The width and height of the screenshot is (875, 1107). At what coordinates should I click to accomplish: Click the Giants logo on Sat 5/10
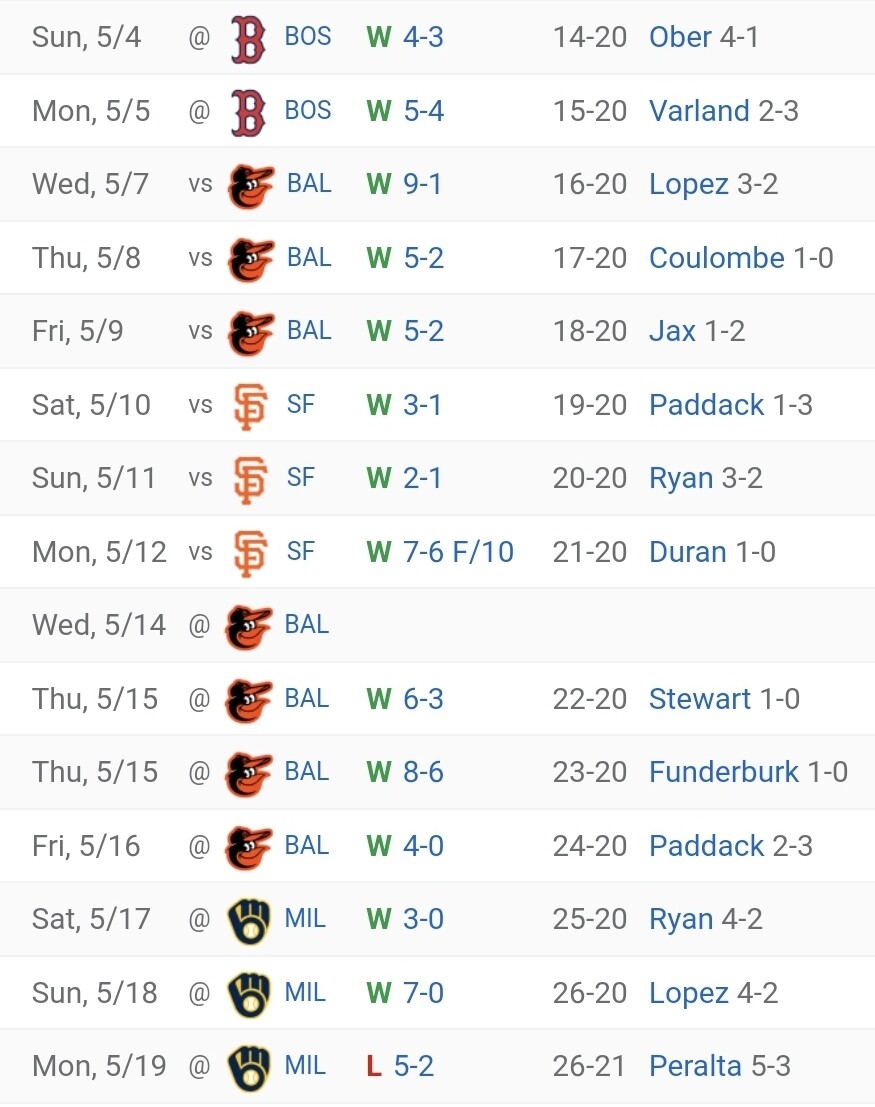click(250, 405)
